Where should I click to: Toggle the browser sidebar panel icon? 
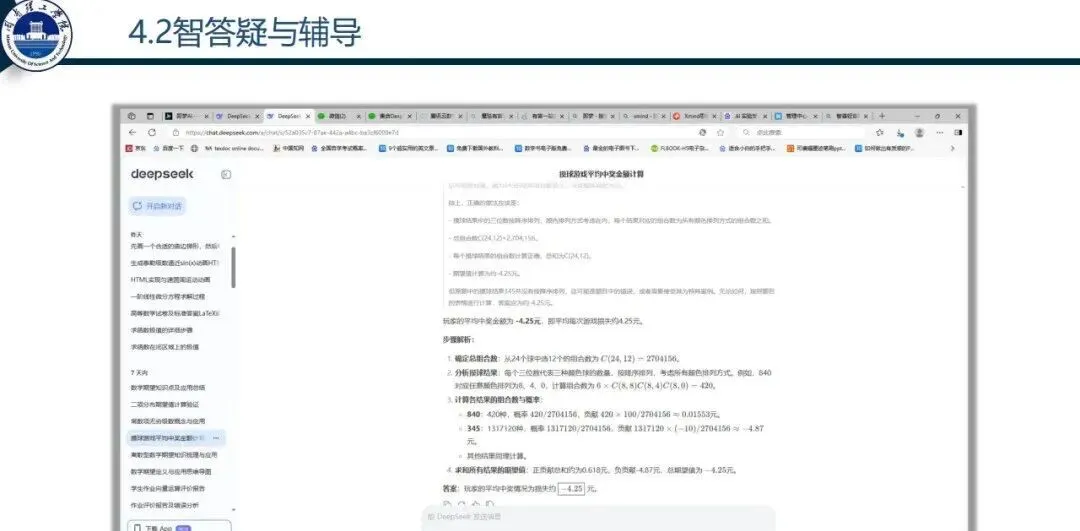[x=957, y=132]
